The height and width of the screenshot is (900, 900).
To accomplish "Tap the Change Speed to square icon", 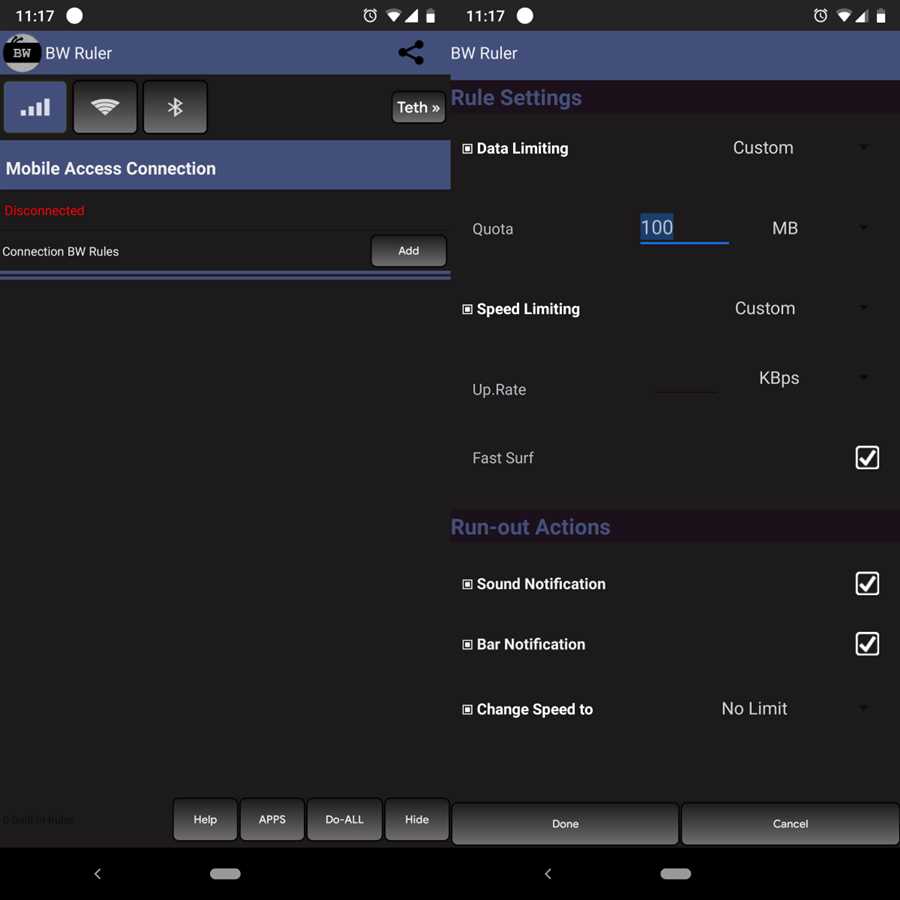I will (467, 709).
